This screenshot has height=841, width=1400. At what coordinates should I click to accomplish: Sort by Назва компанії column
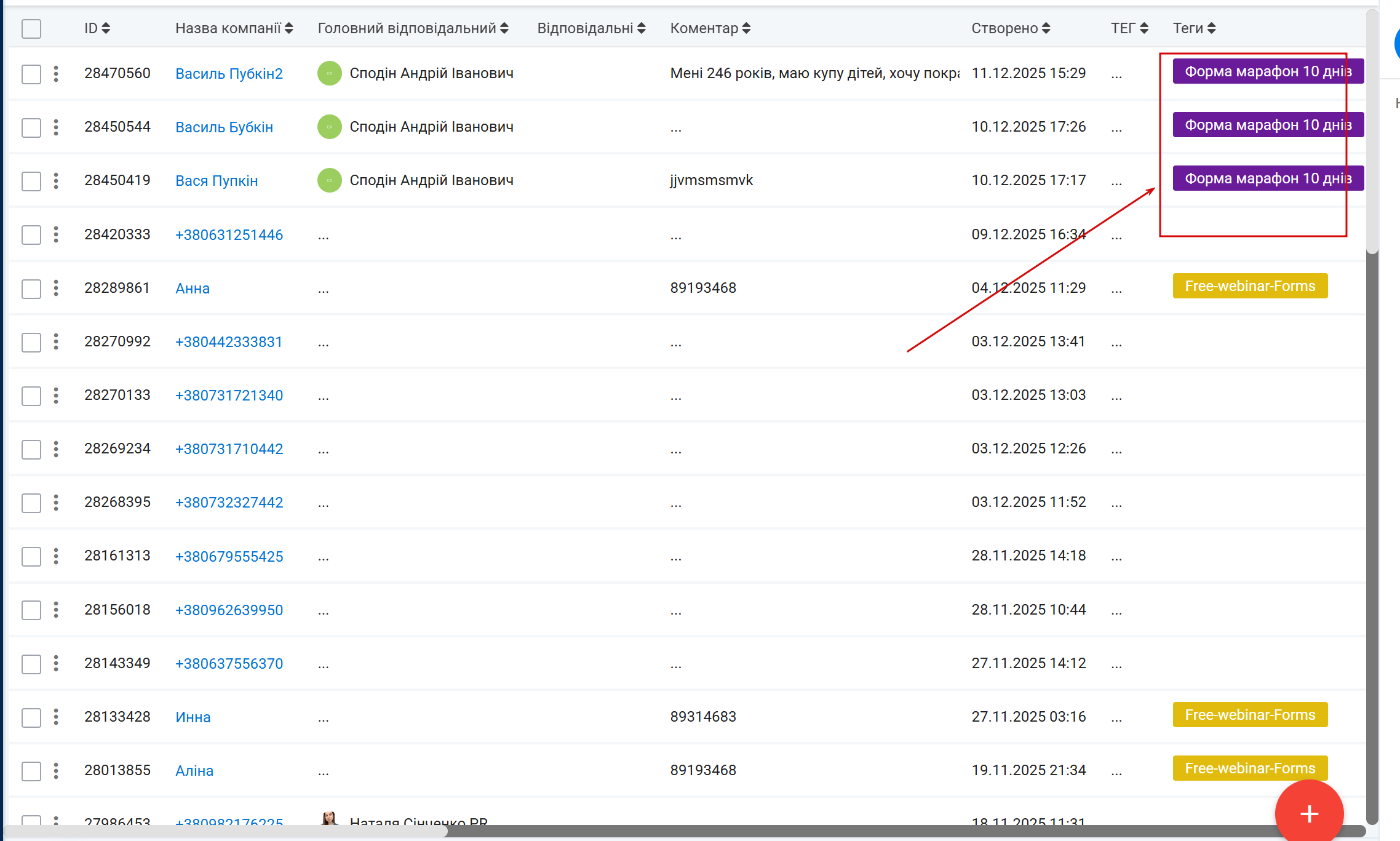(289, 28)
